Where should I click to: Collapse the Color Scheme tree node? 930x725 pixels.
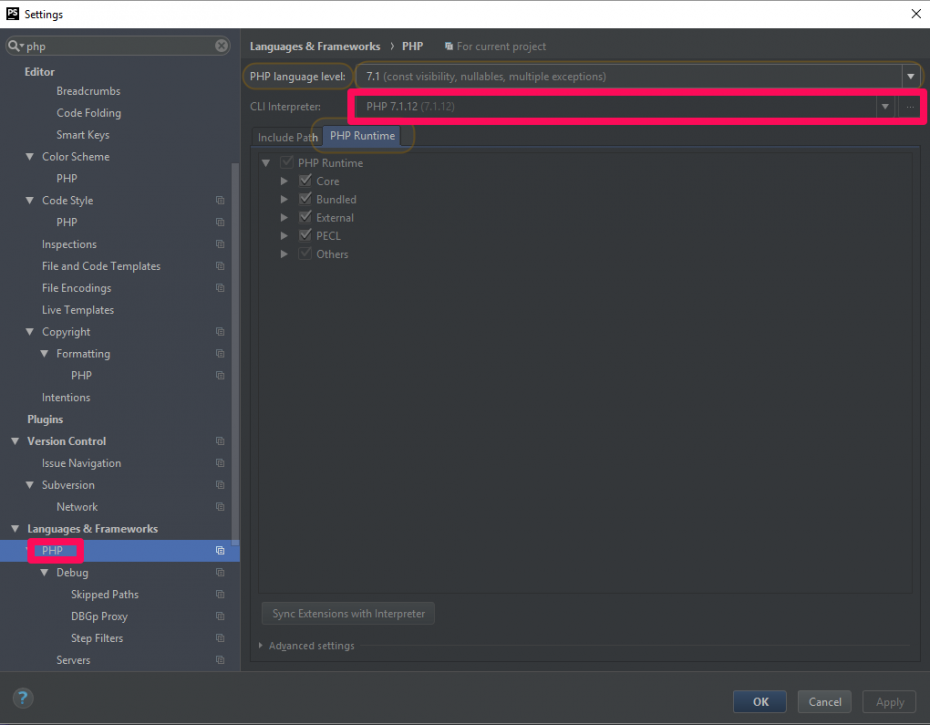click(x=30, y=157)
